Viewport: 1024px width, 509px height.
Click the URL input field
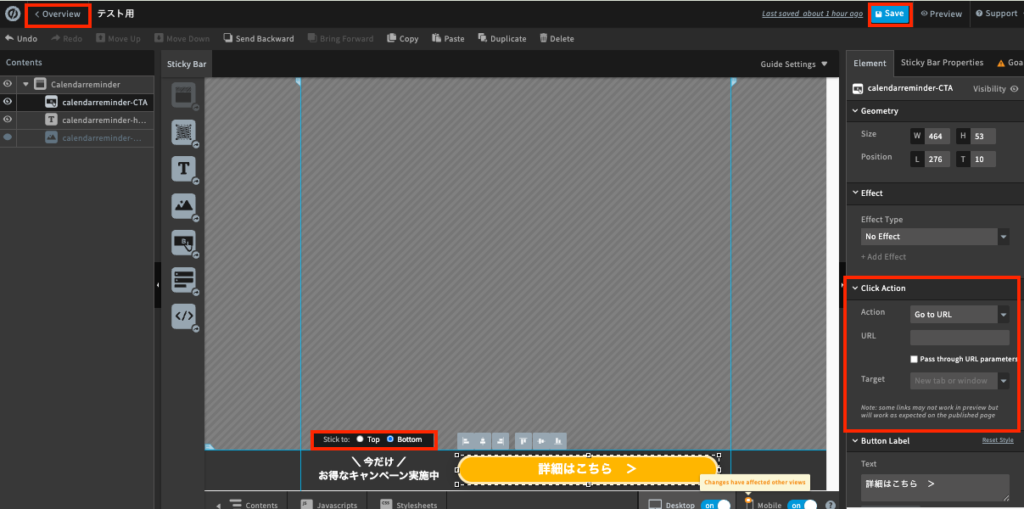click(959, 338)
